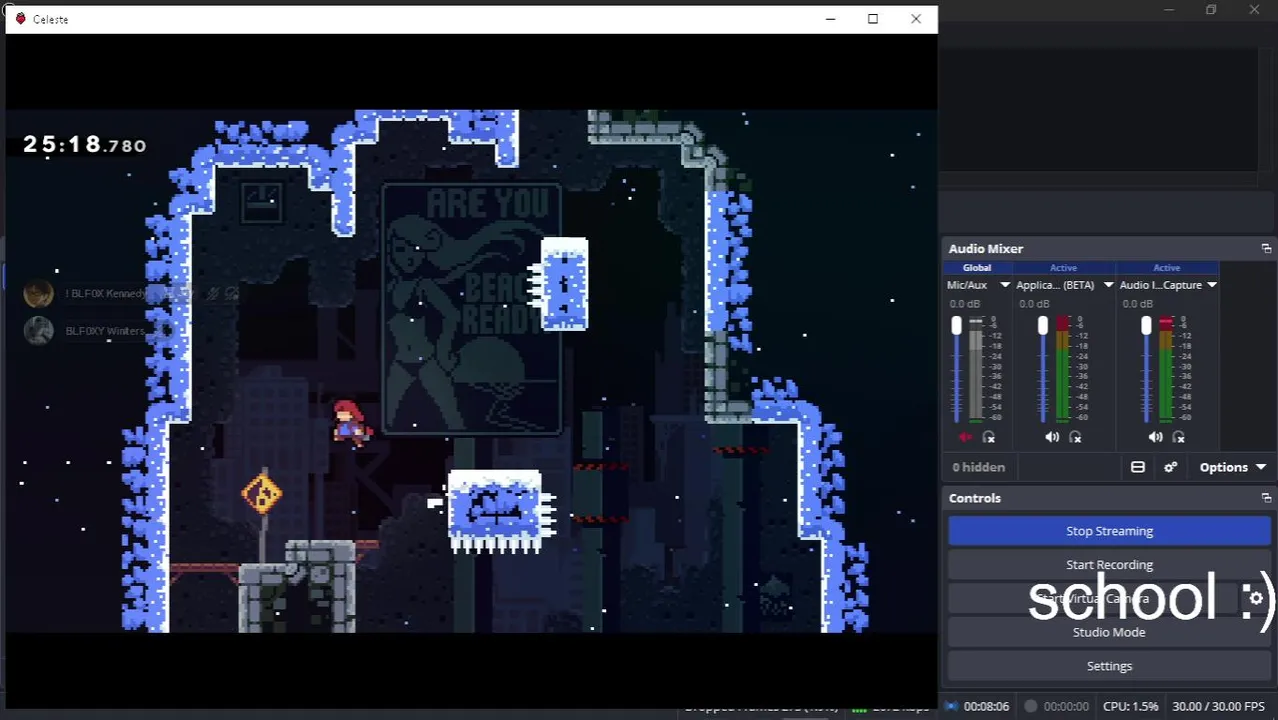Screen dimensions: 1278x720
Task: Close the OBS window behind Celeste
Action: click(x=1254, y=10)
